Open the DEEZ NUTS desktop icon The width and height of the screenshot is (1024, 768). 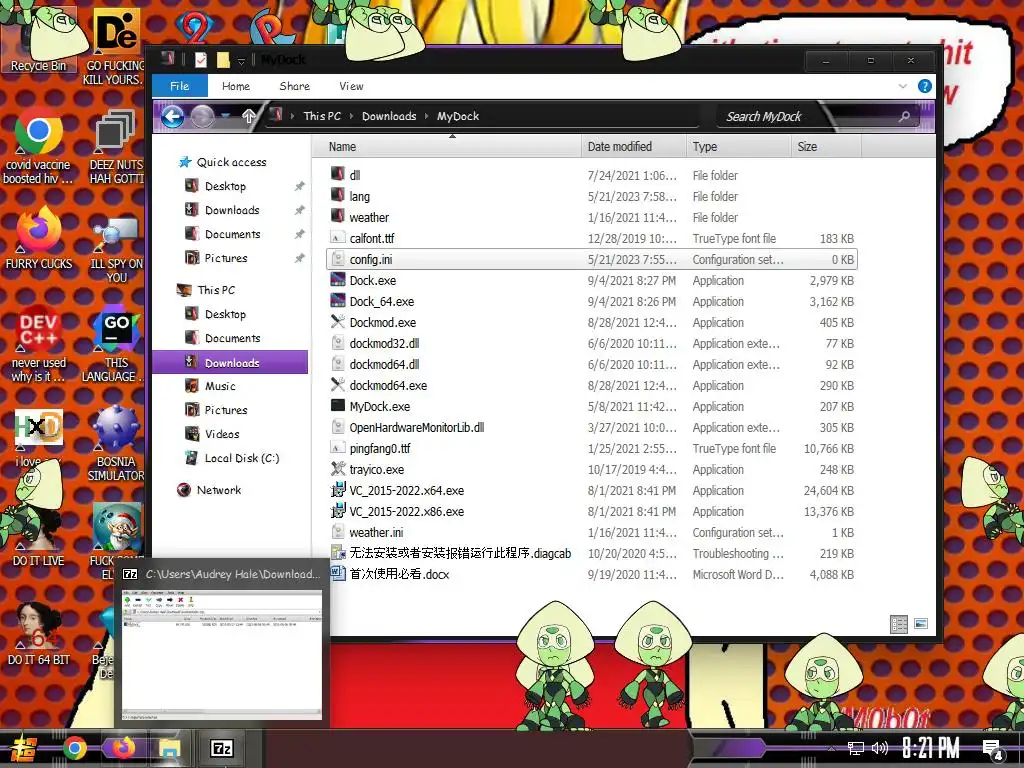pyautogui.click(x=116, y=148)
